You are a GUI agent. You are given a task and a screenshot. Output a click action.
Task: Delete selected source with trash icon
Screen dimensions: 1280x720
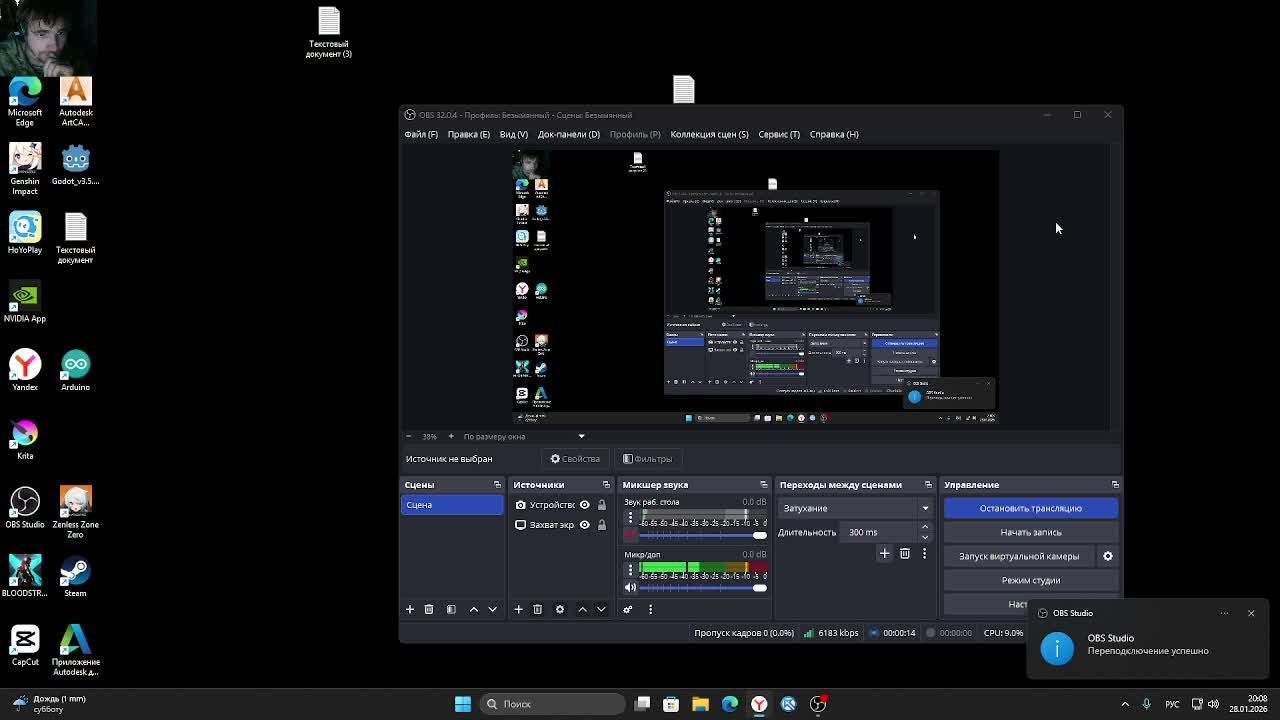click(x=537, y=609)
